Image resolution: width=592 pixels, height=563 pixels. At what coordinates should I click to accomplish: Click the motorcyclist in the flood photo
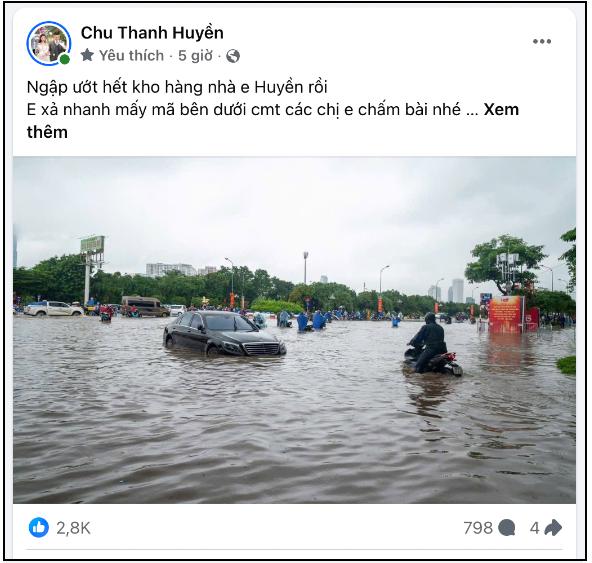[433, 344]
